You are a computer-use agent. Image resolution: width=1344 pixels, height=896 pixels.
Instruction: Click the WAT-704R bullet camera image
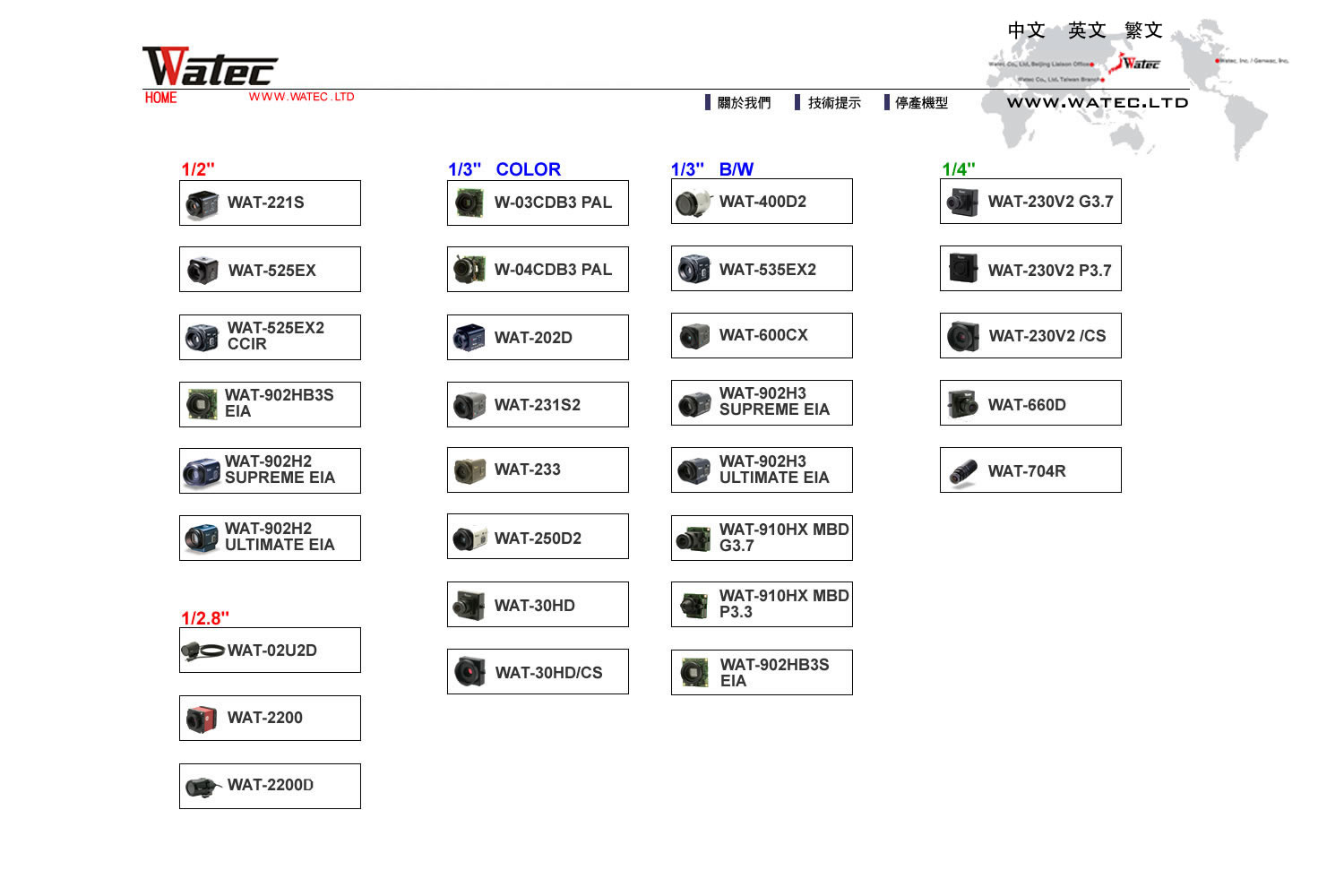[963, 471]
